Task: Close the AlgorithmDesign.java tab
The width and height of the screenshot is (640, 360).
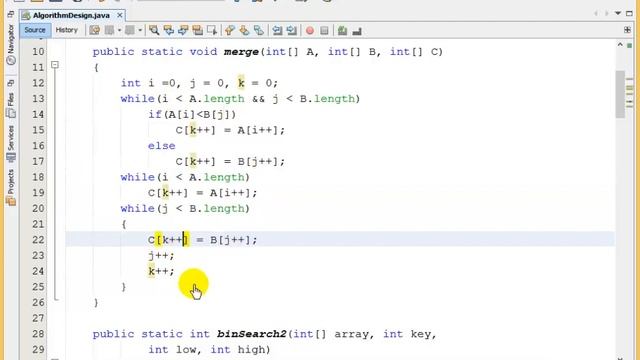Action: point(120,15)
